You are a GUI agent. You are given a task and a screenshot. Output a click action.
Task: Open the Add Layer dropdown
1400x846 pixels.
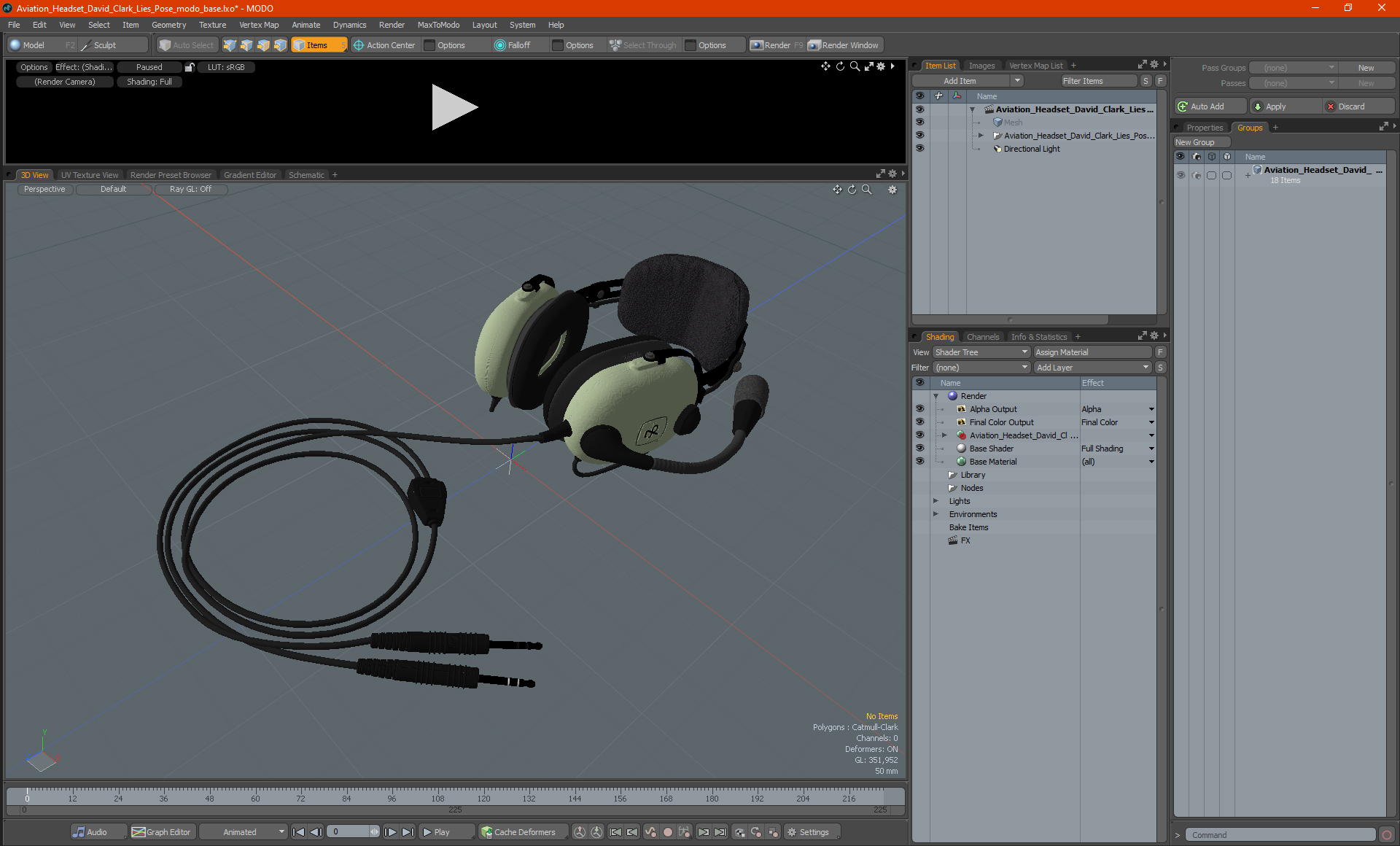point(1092,368)
